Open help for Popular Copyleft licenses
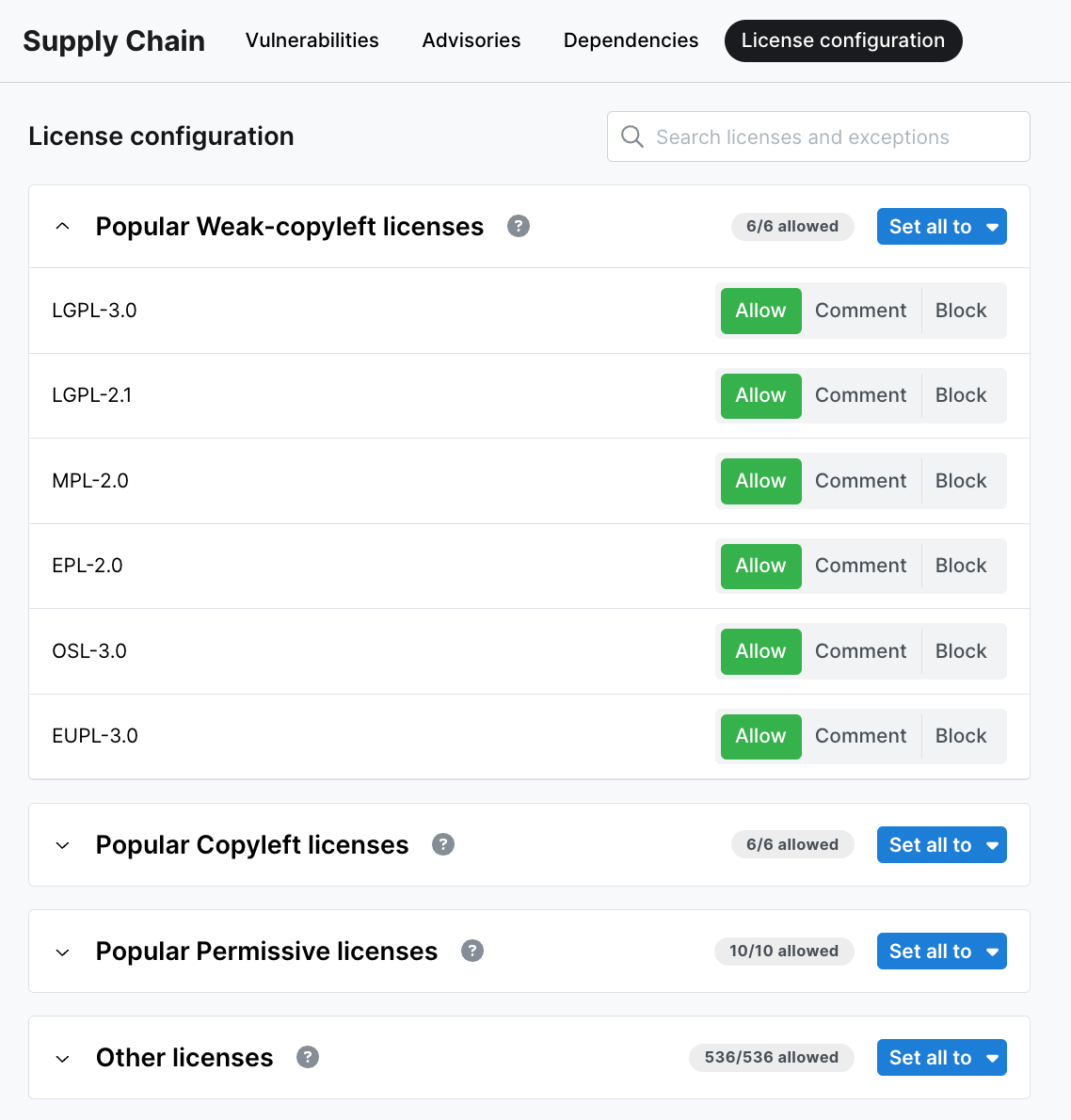 point(442,844)
